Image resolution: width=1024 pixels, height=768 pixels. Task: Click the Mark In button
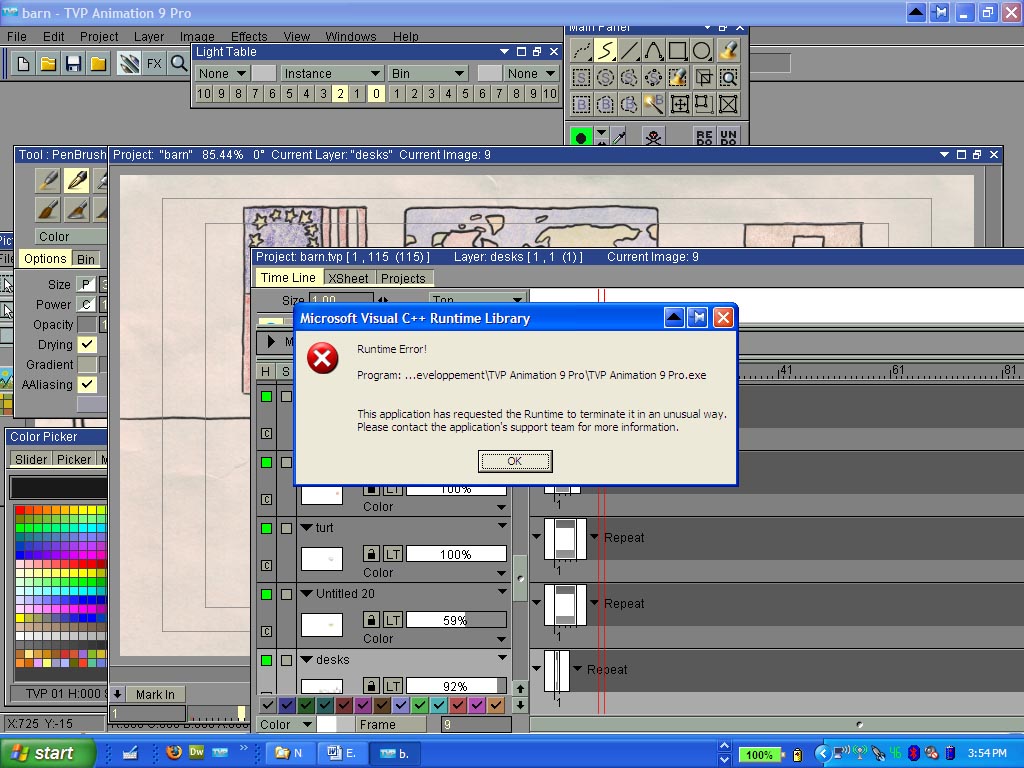(x=155, y=694)
